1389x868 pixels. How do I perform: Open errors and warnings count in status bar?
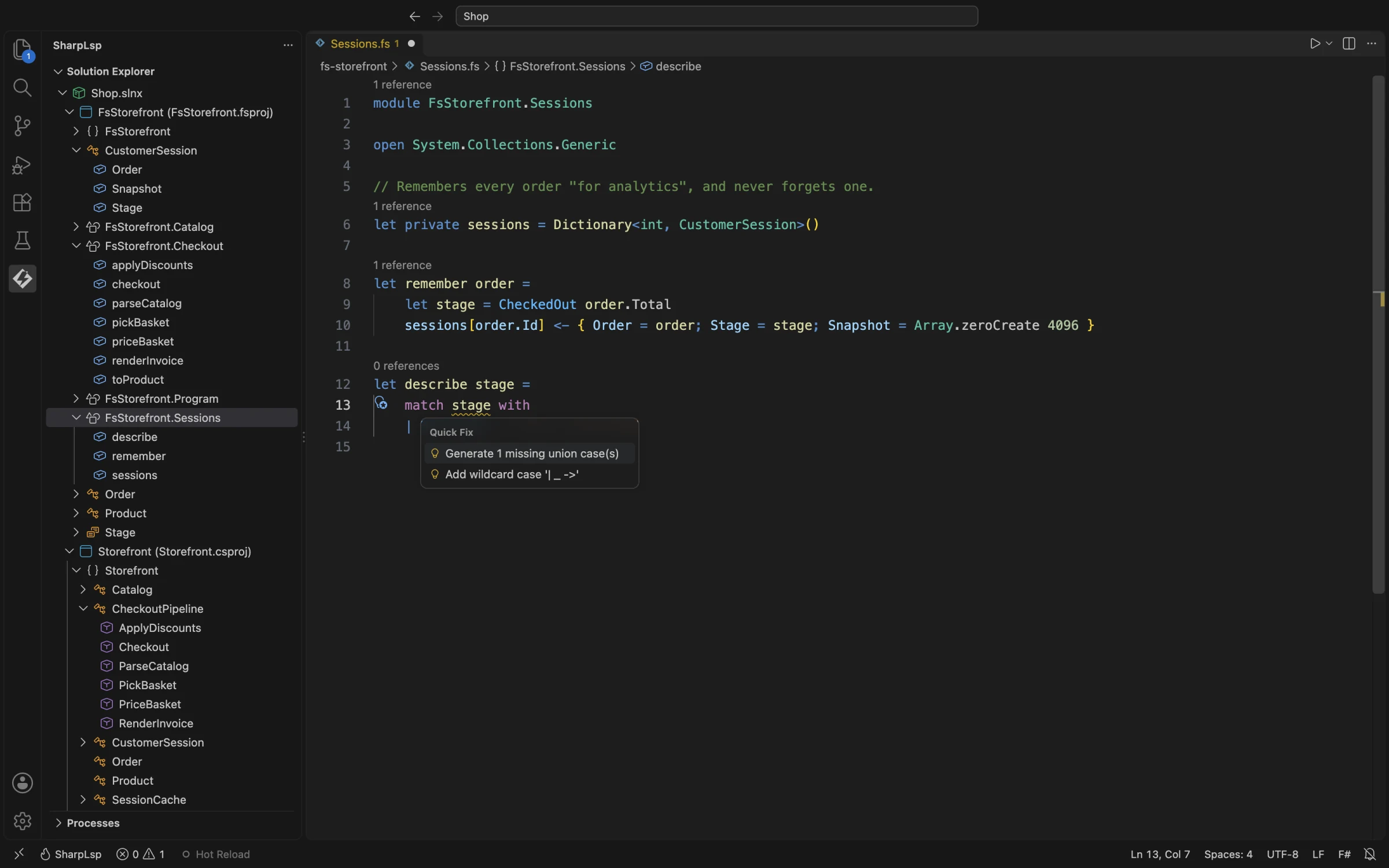(x=141, y=854)
